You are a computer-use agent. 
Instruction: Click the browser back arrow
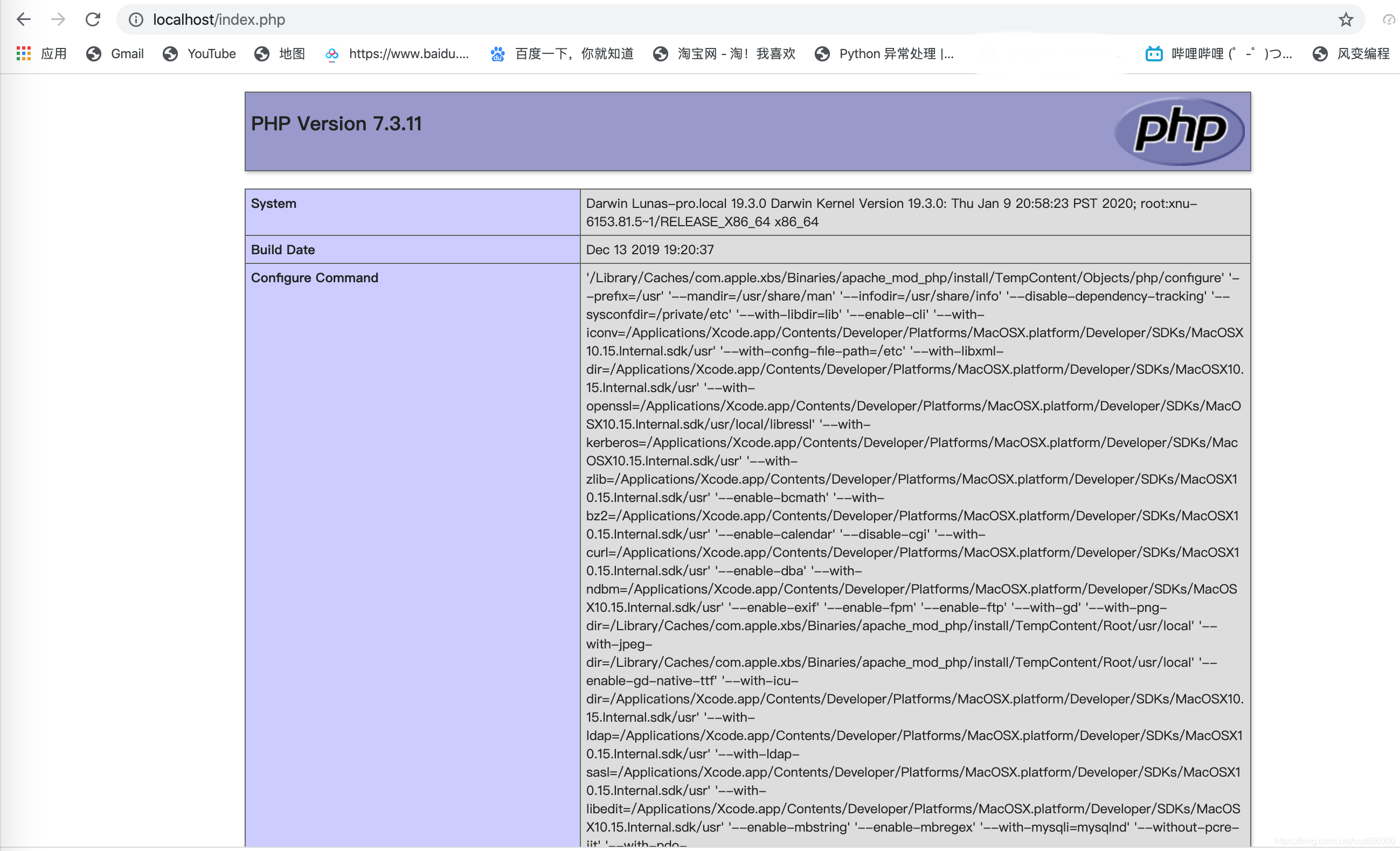23,19
